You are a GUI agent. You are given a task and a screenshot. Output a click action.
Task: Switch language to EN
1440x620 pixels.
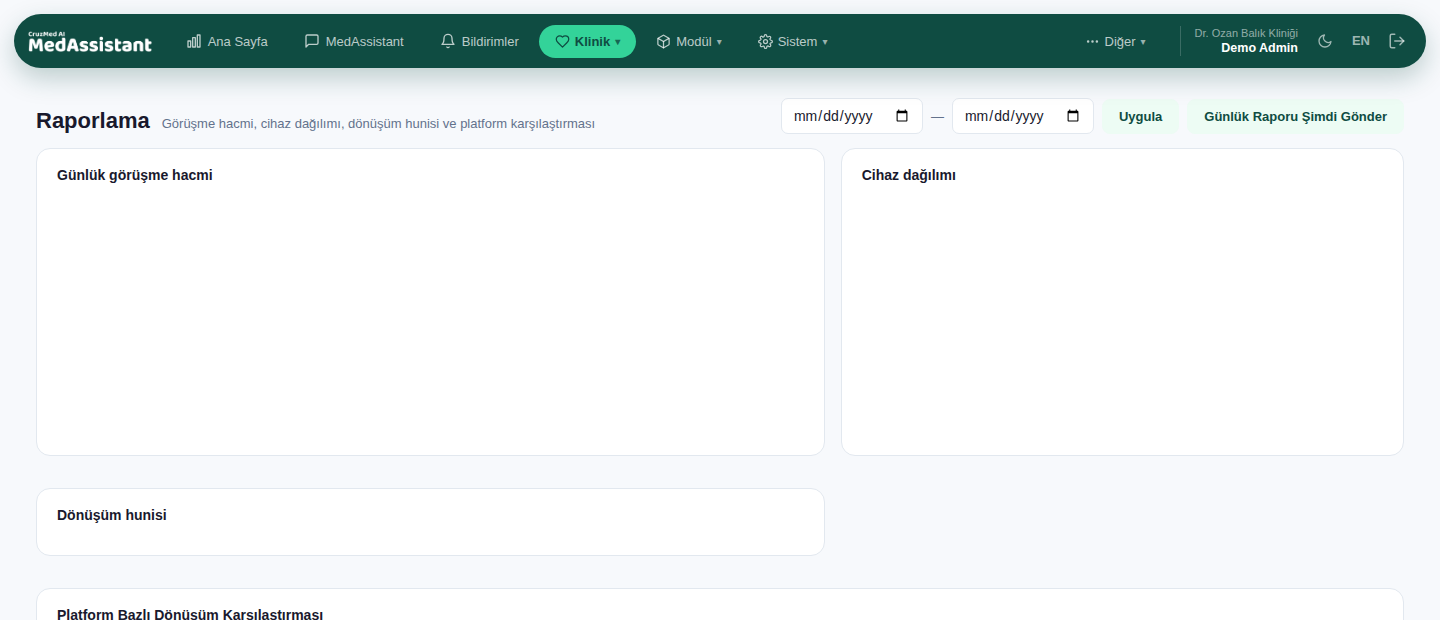[x=1361, y=41]
